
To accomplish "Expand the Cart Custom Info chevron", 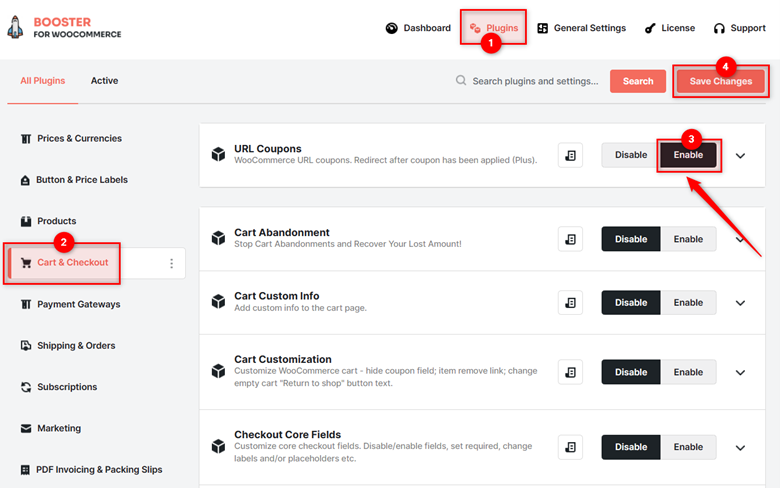I will pos(740,303).
